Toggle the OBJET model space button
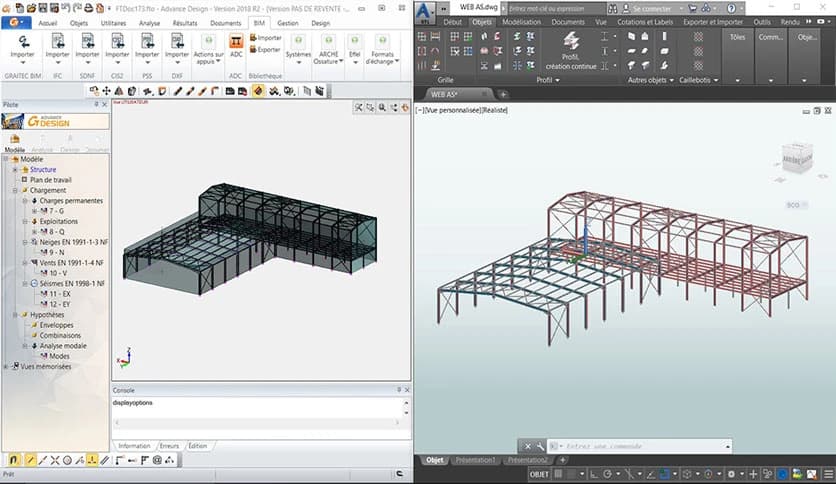 click(538, 474)
